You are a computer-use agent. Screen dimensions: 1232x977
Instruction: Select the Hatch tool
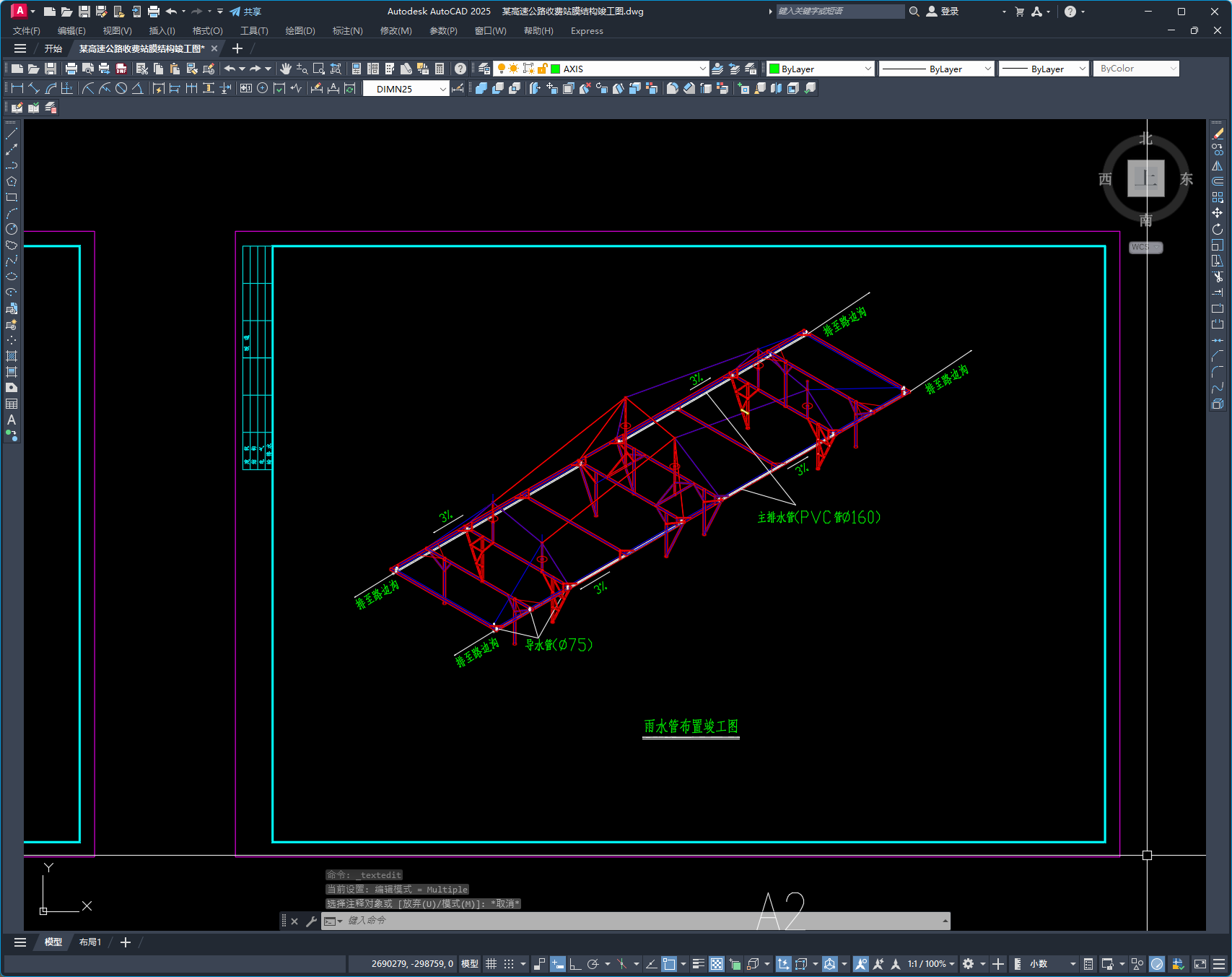[x=12, y=356]
